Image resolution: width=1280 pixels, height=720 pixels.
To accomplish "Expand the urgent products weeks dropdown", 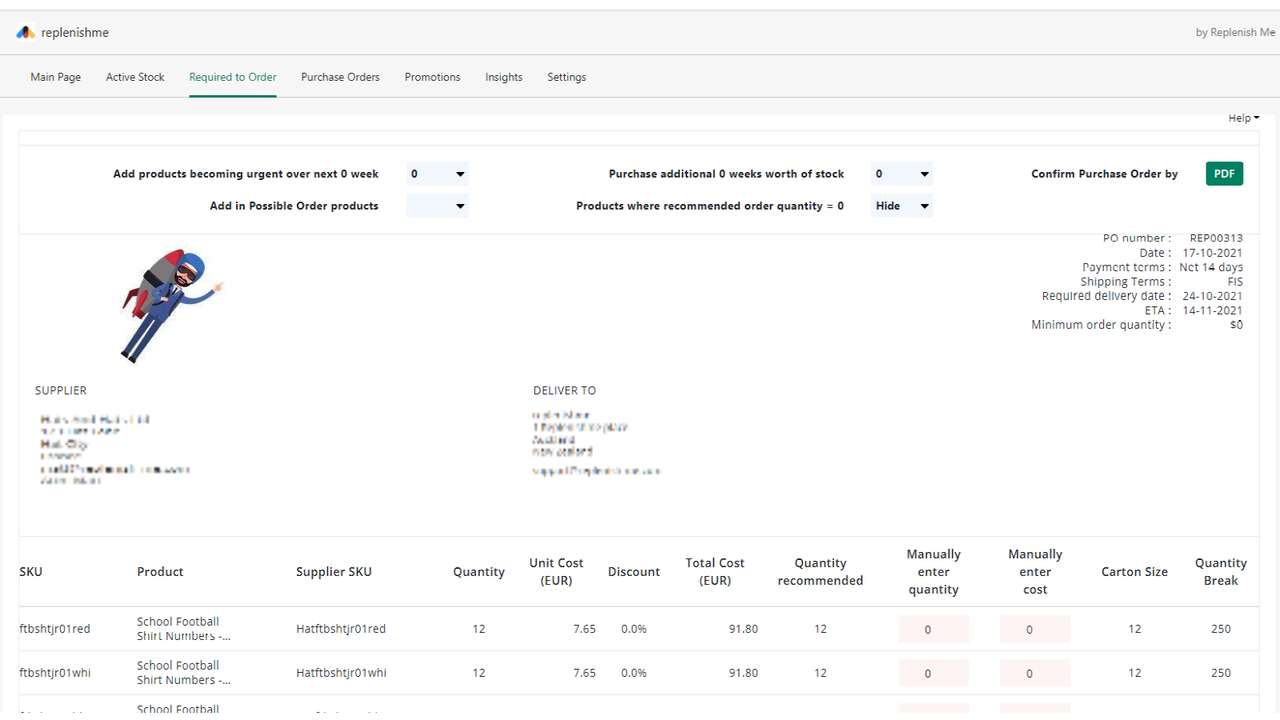I will click(438, 174).
